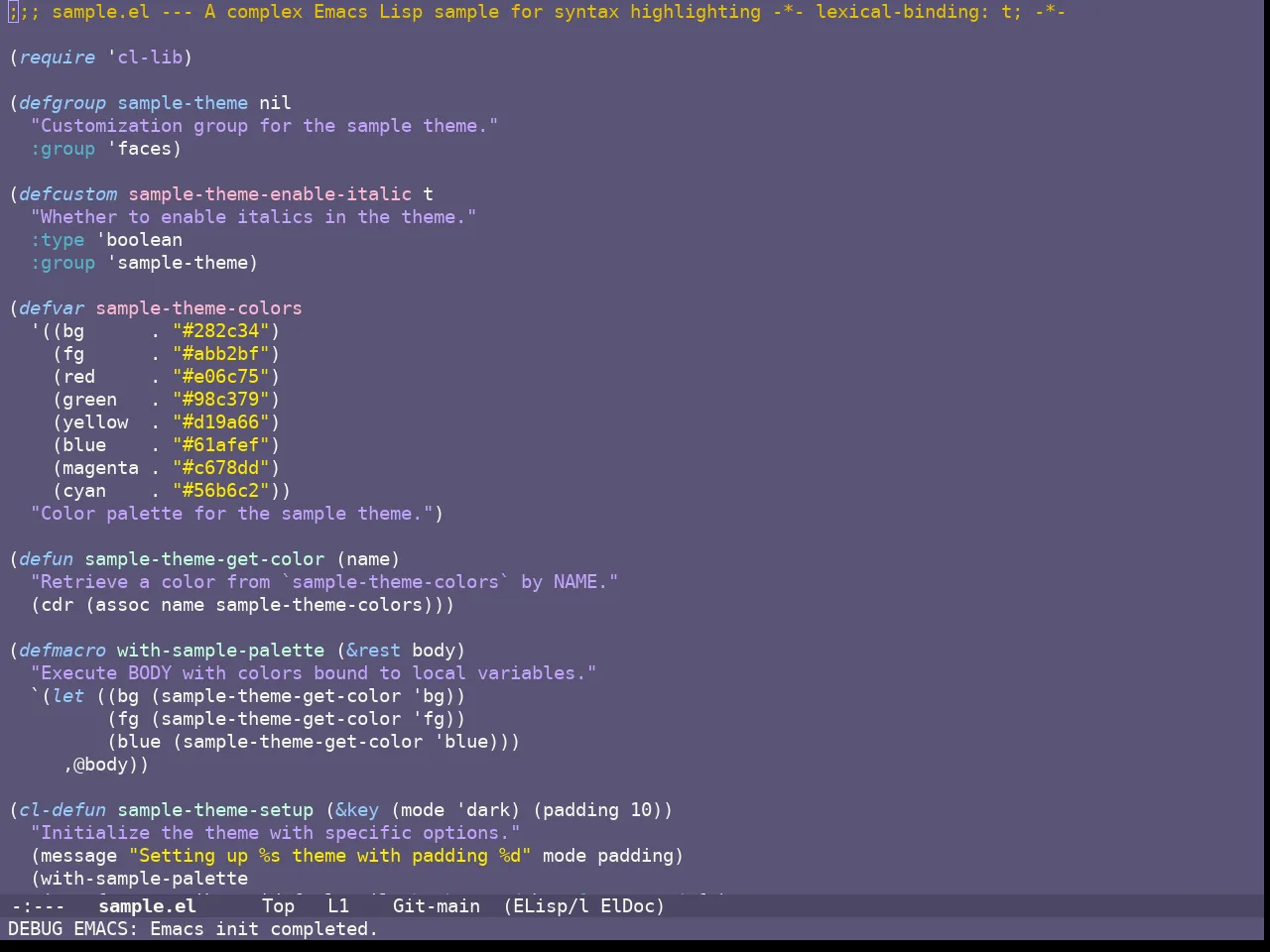1270x952 pixels.
Task: Click docstring 'Initialize the theme with specific options.'
Action: tap(275, 833)
